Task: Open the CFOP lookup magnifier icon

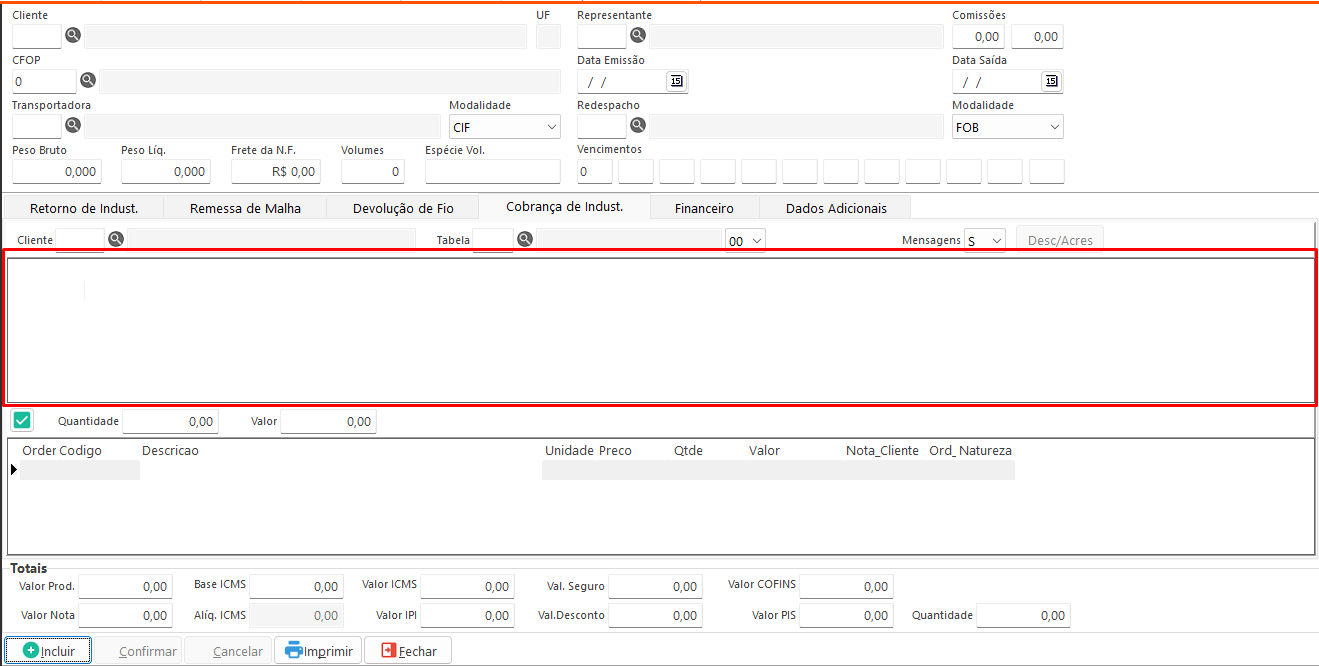Action: pyautogui.click(x=87, y=80)
